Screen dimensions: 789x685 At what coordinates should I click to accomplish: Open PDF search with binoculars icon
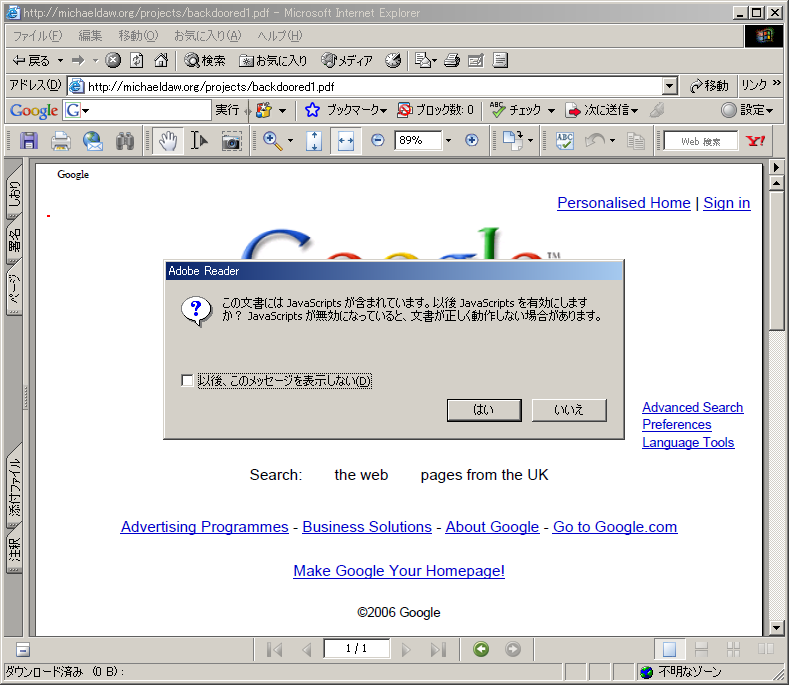pos(124,140)
